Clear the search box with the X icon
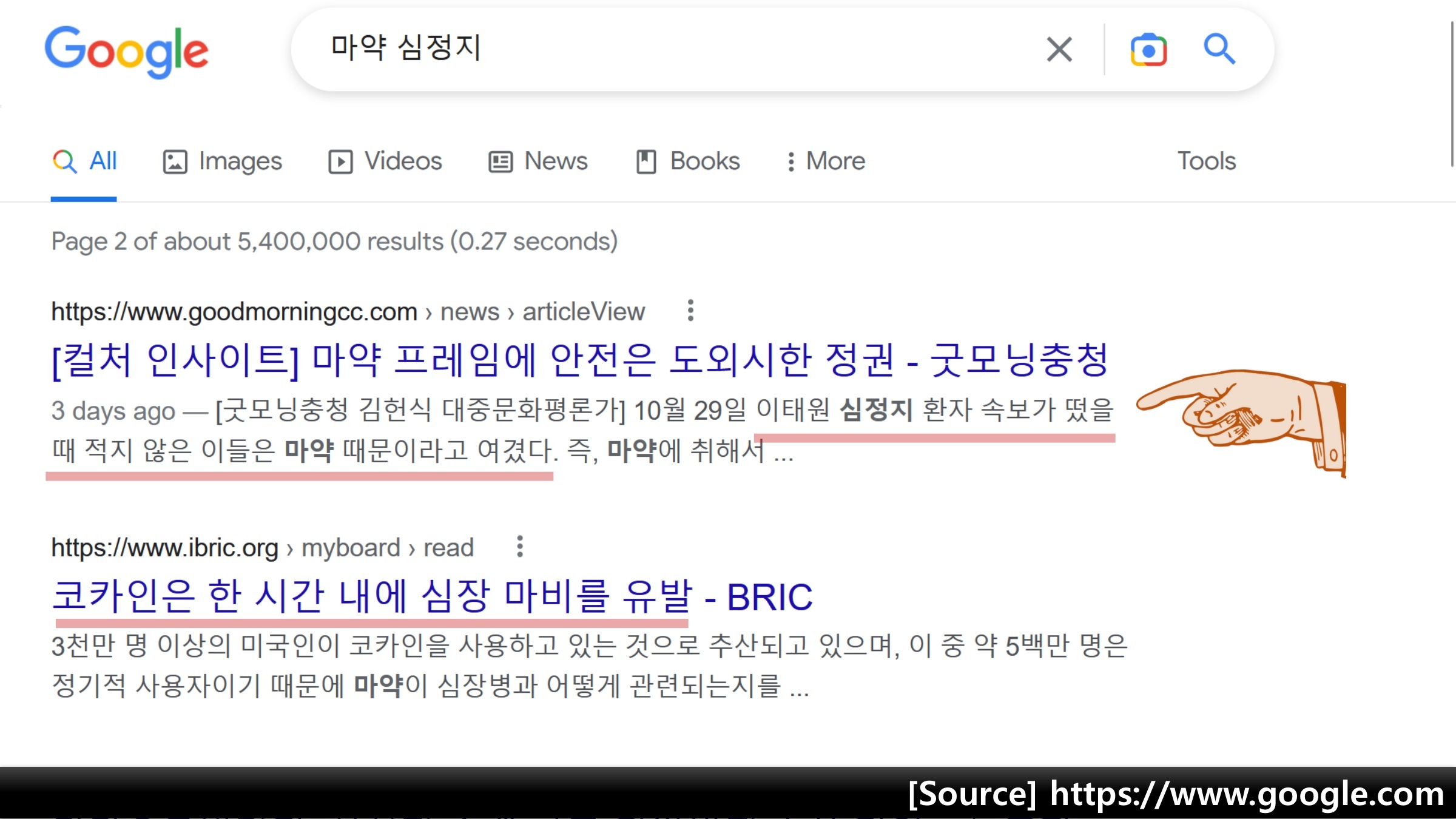Screen dimensions: 1456x819 1059,49
